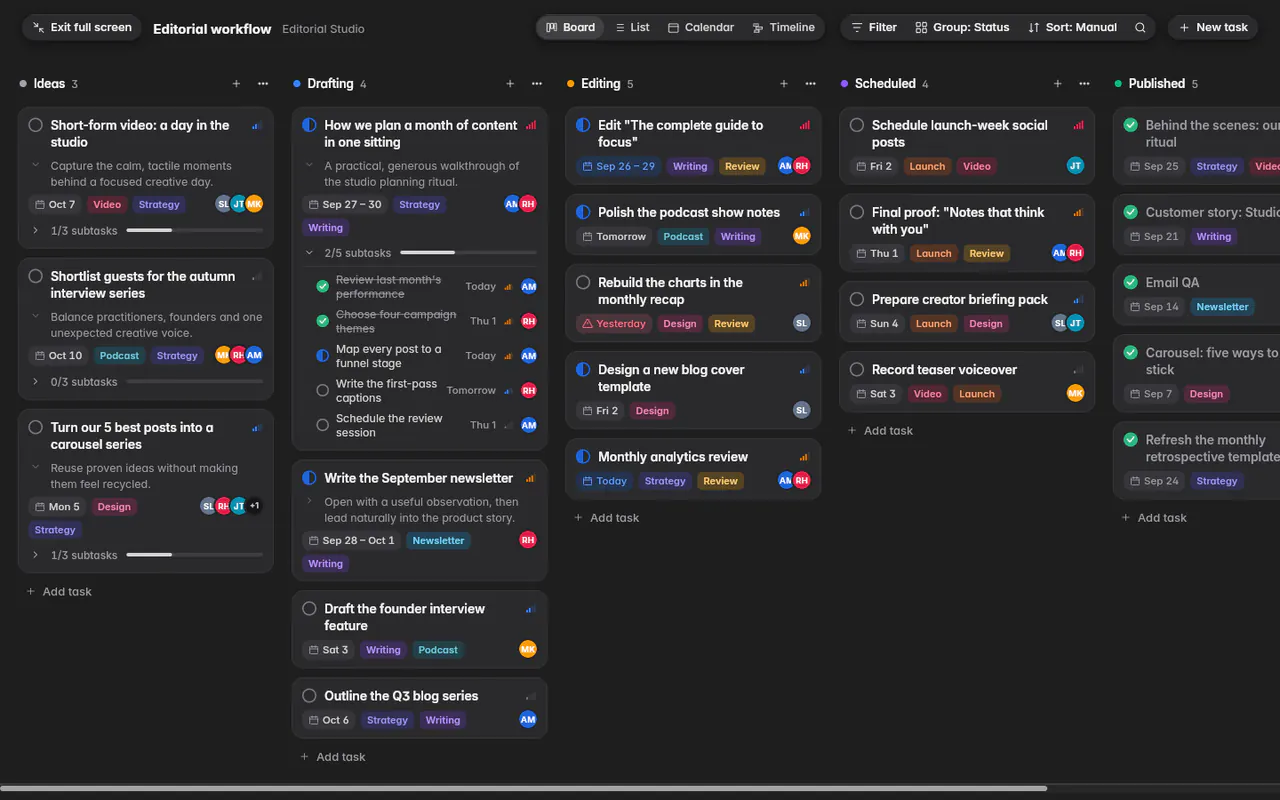Open the Editing column ellipsis menu
The height and width of the screenshot is (800, 1280).
pos(811,84)
